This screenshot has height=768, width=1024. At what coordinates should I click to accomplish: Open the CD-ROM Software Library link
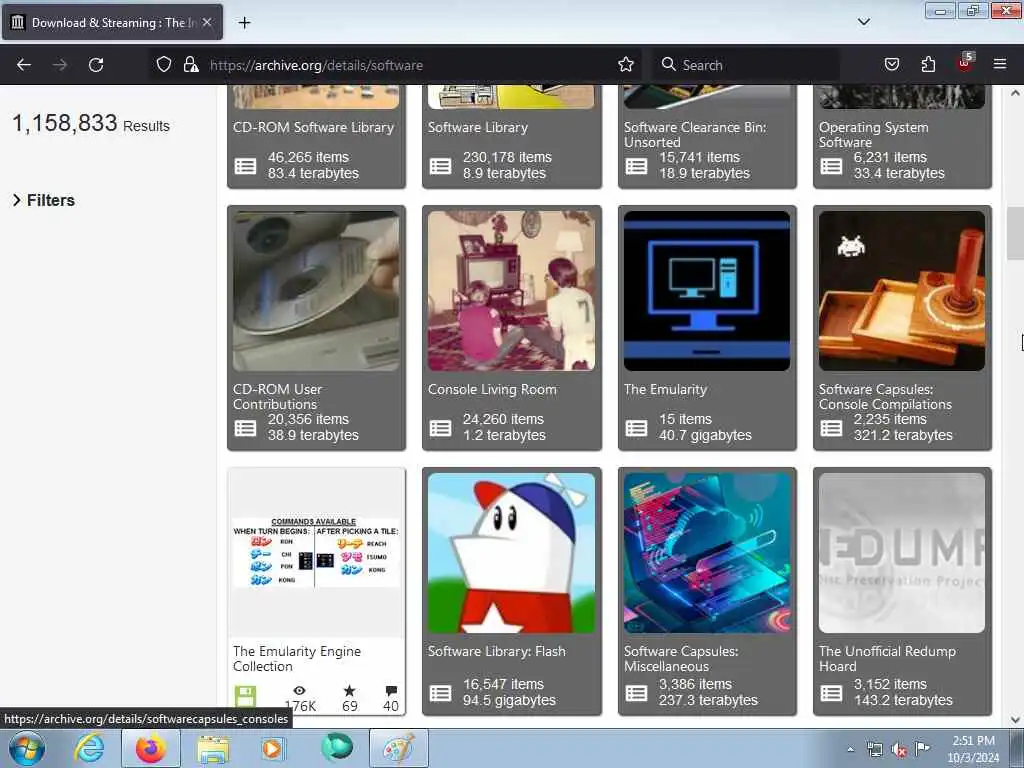pos(313,127)
